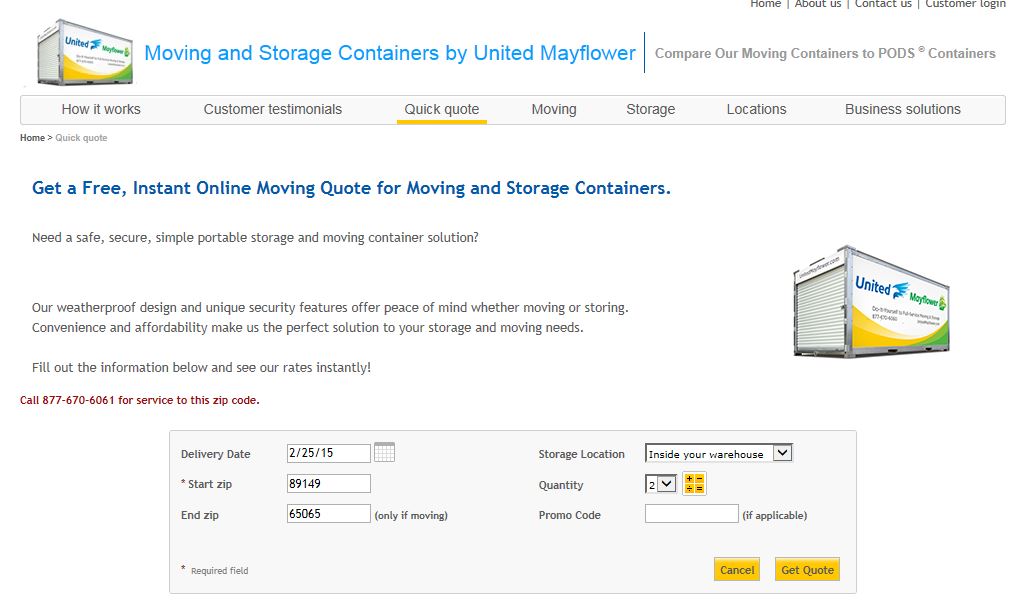Click the Home breadcrumb link

[32, 138]
